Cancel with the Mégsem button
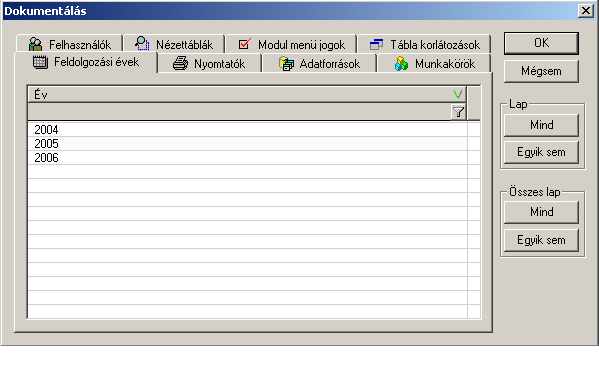The width and height of the screenshot is (599, 384). pos(541,71)
